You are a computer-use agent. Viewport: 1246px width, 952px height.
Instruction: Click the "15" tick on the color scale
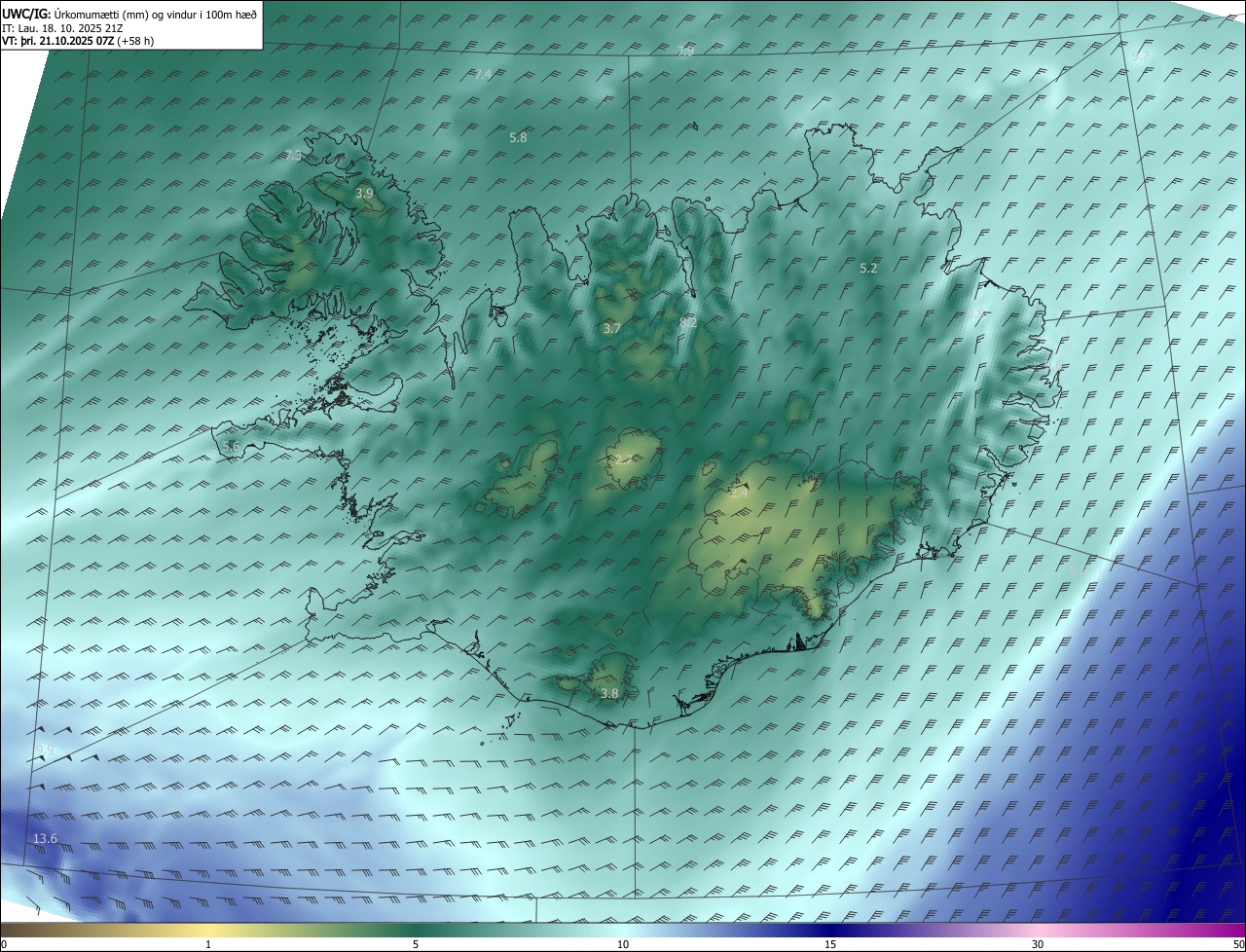coord(830,945)
